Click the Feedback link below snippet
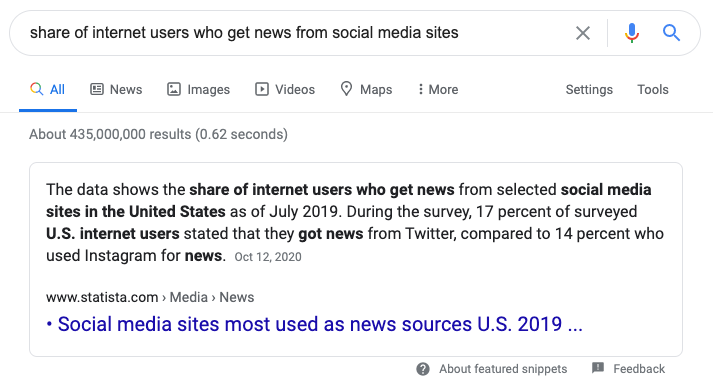Image resolution: width=713 pixels, height=386 pixels. [x=639, y=369]
